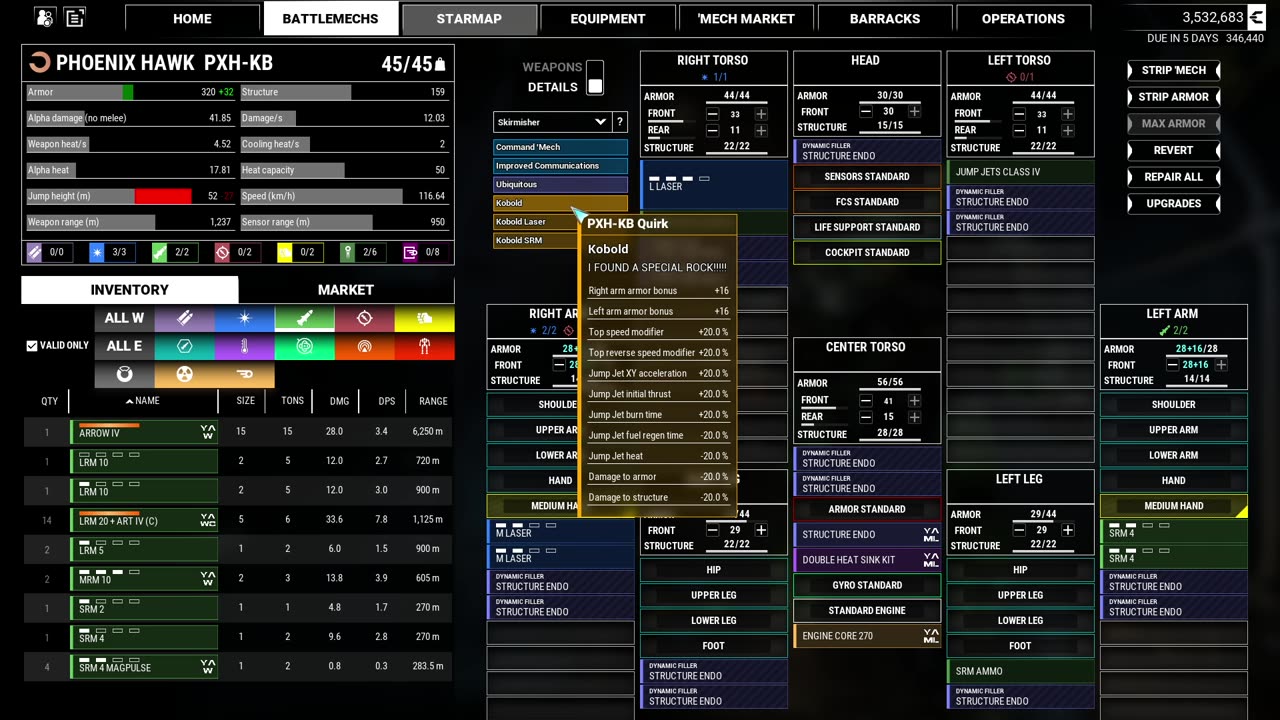1280x720 pixels.
Task: Select the SRM 4 Magpulse inventory item
Action: tap(145, 667)
